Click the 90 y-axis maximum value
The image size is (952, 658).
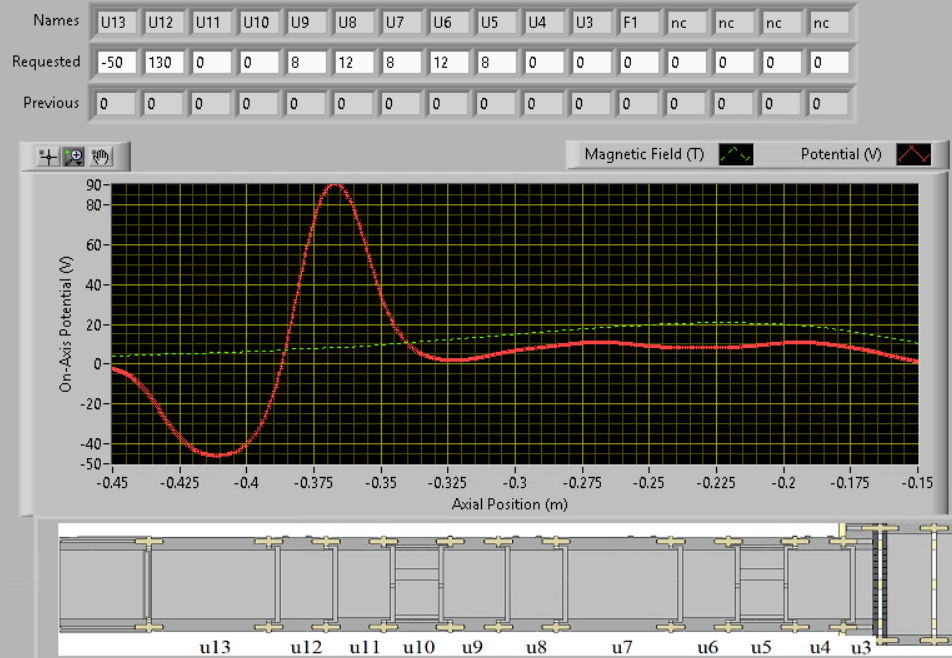tap(94, 185)
